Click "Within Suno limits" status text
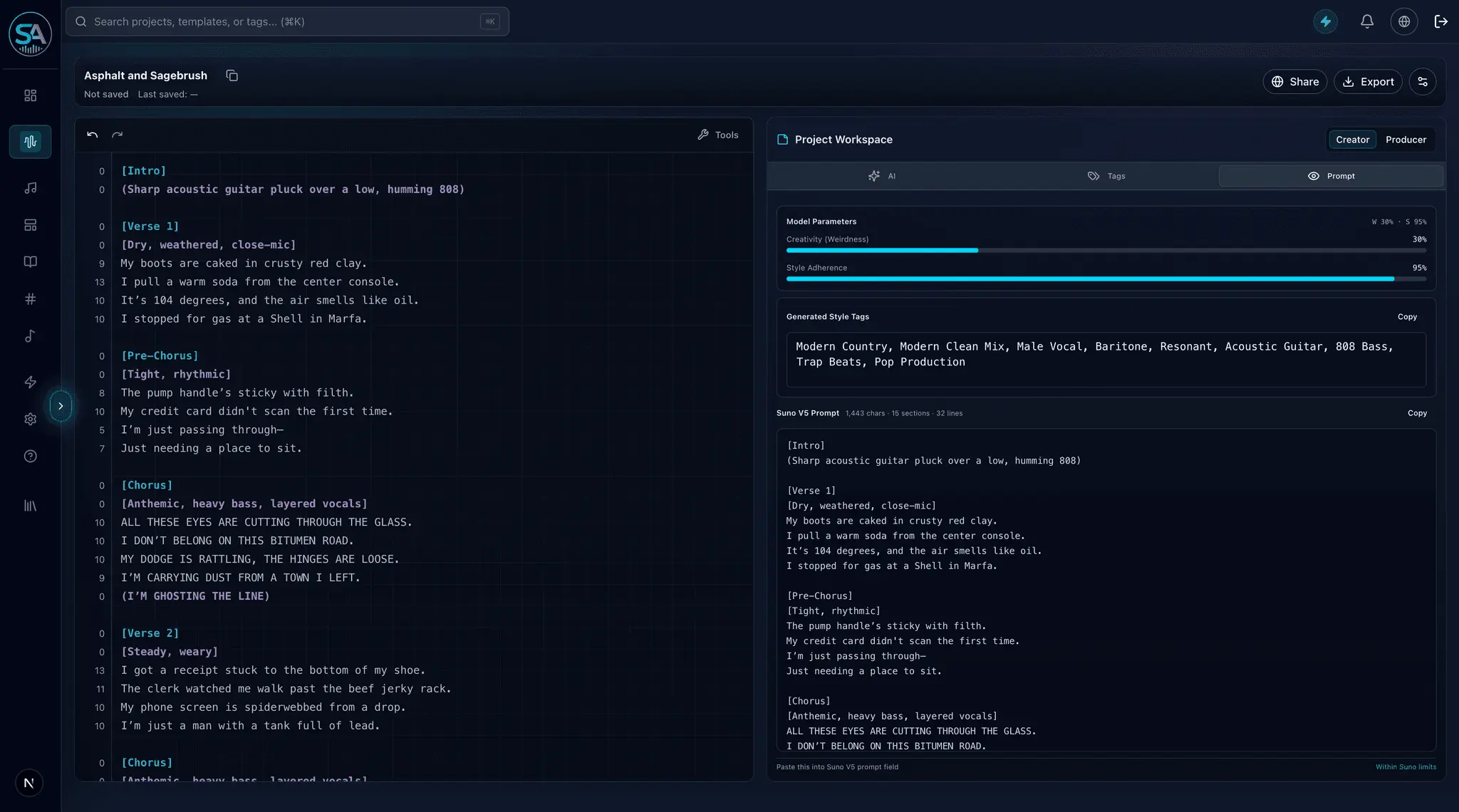The width and height of the screenshot is (1459, 812). click(x=1406, y=767)
